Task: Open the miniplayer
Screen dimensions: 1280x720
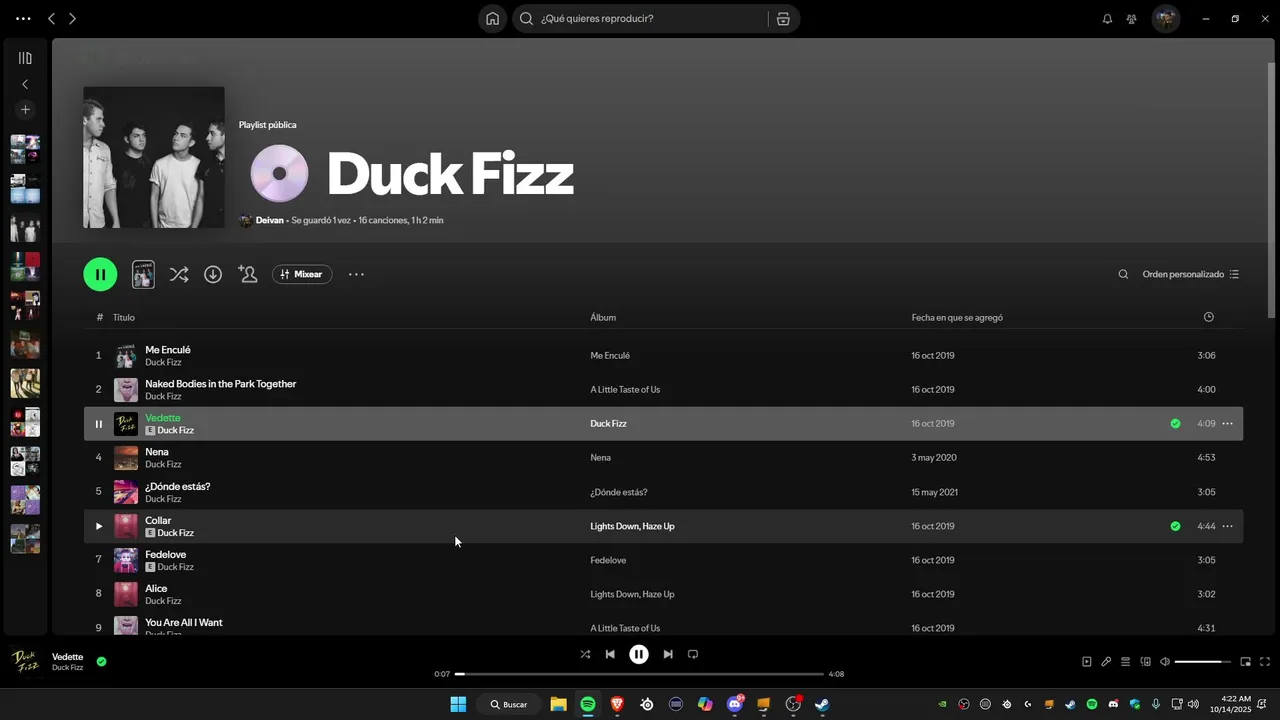Action: click(x=1246, y=662)
